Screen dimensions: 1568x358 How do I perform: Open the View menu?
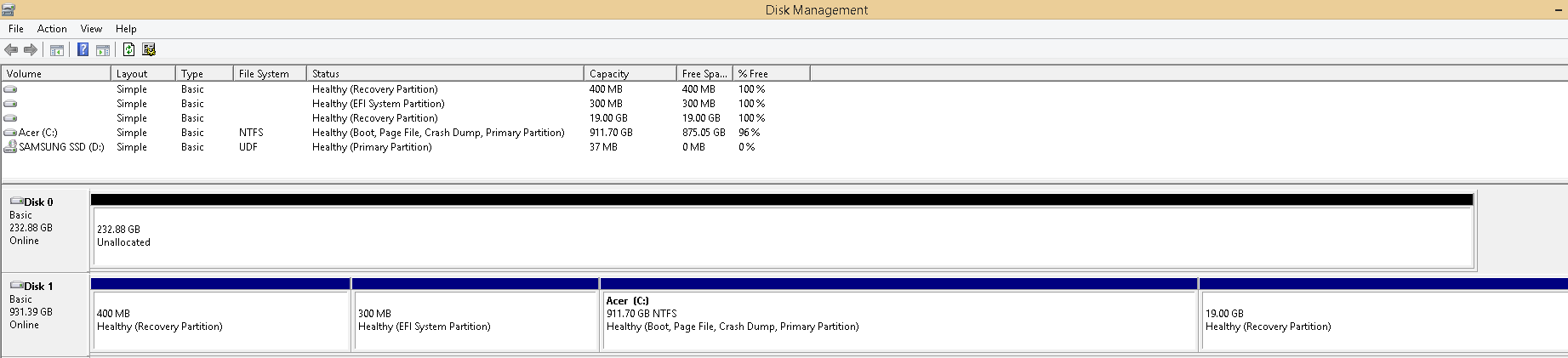[x=91, y=29]
